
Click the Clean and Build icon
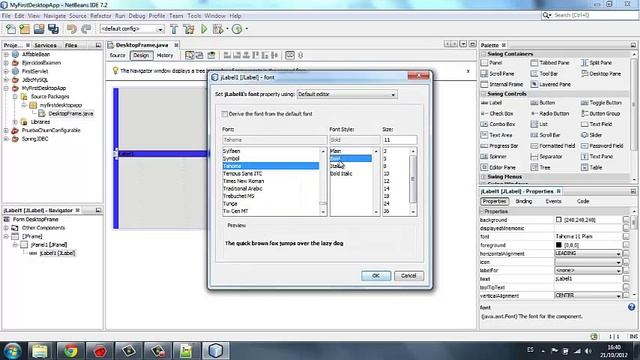point(189,29)
